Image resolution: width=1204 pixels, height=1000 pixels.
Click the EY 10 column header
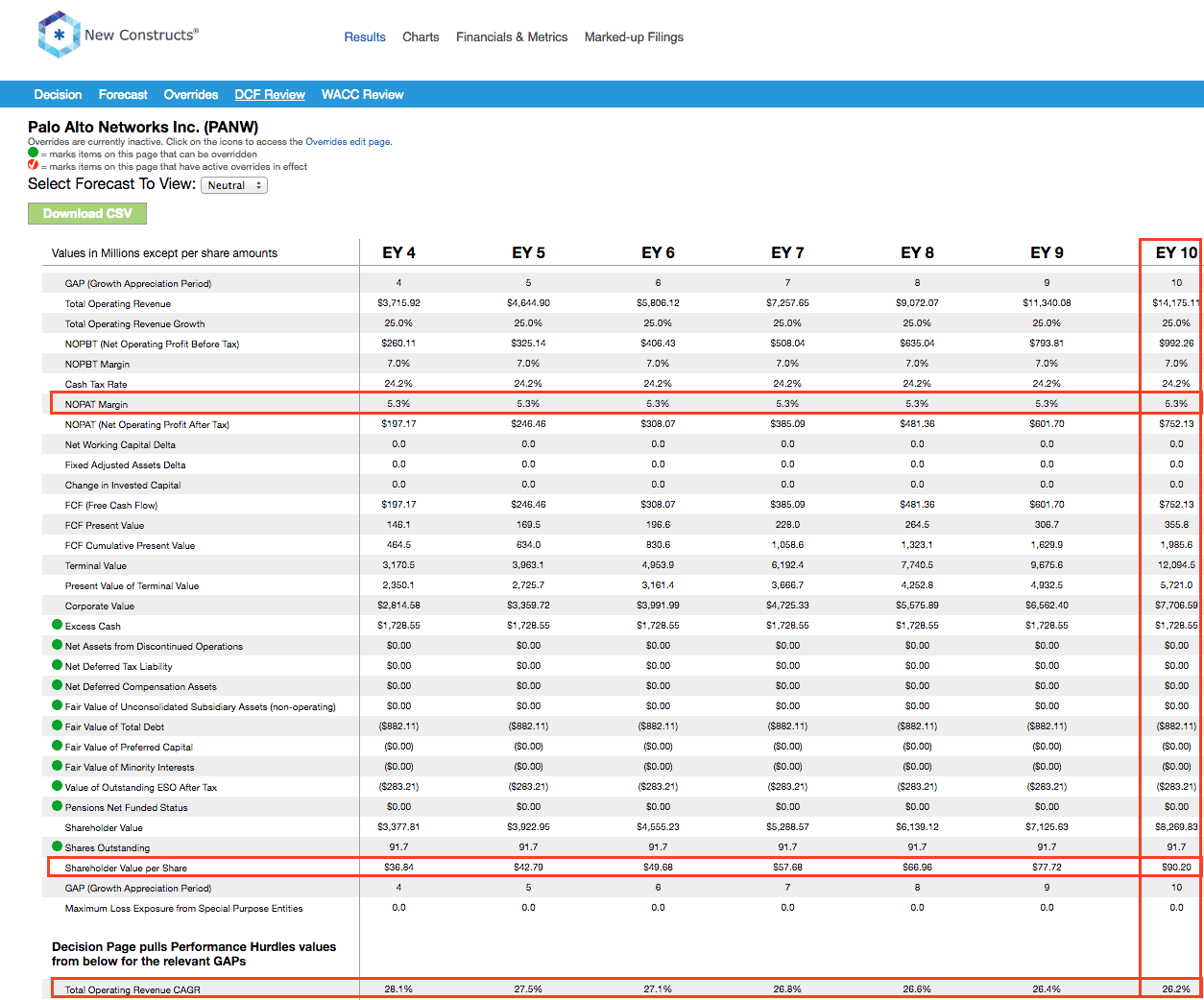click(x=1176, y=252)
